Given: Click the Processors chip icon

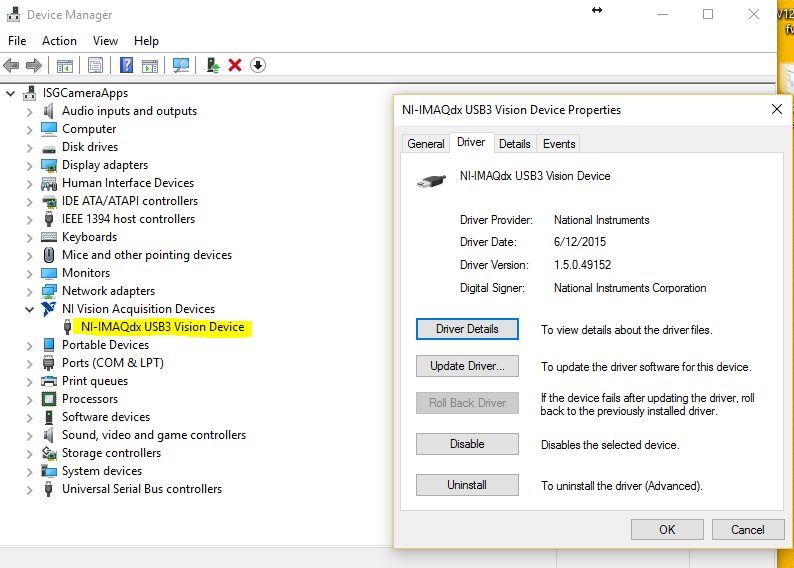Looking at the screenshot, I should (x=49, y=399).
